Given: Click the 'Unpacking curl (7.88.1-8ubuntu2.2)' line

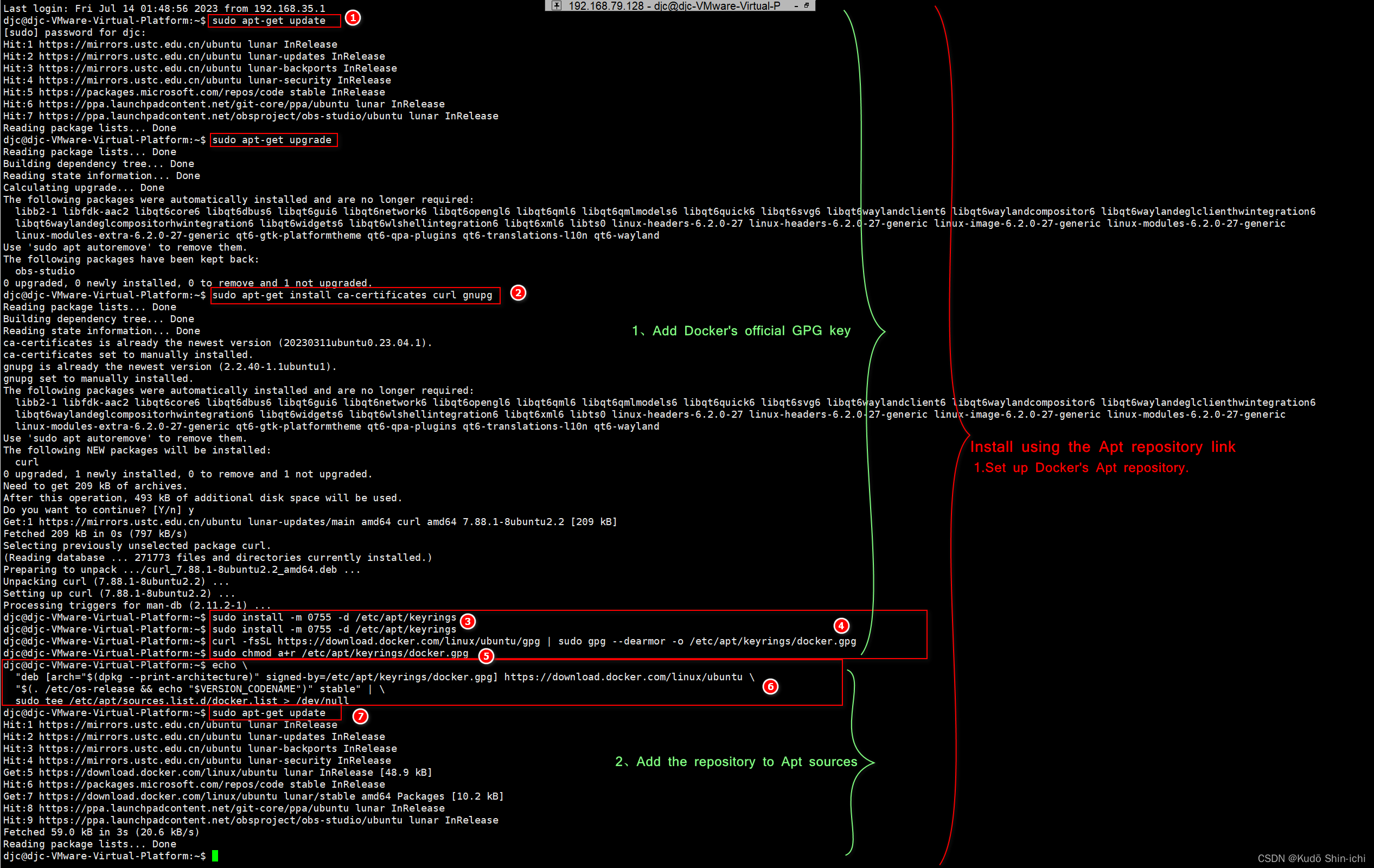Looking at the screenshot, I should tap(116, 582).
